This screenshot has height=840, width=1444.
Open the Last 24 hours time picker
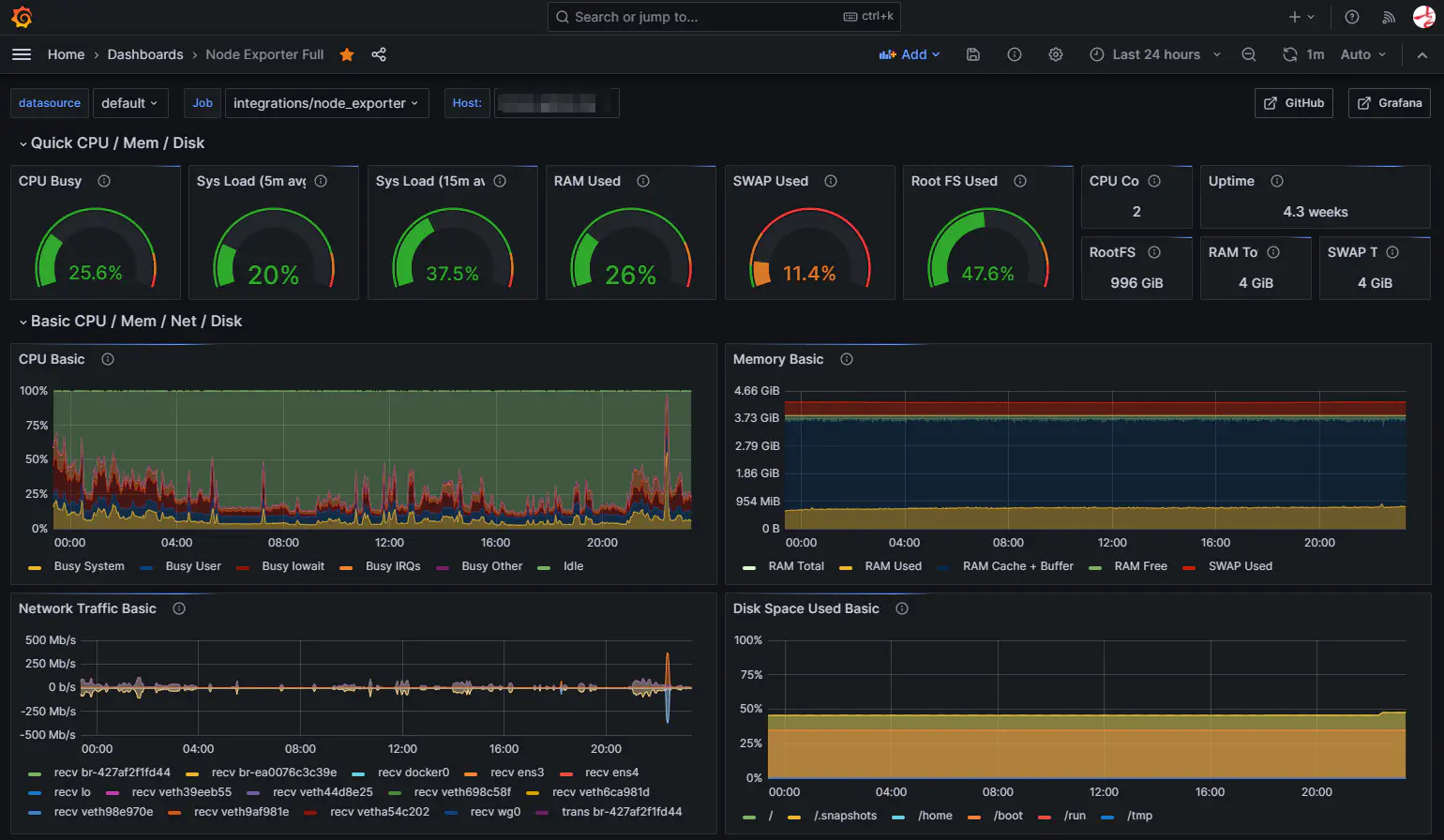[x=1155, y=54]
